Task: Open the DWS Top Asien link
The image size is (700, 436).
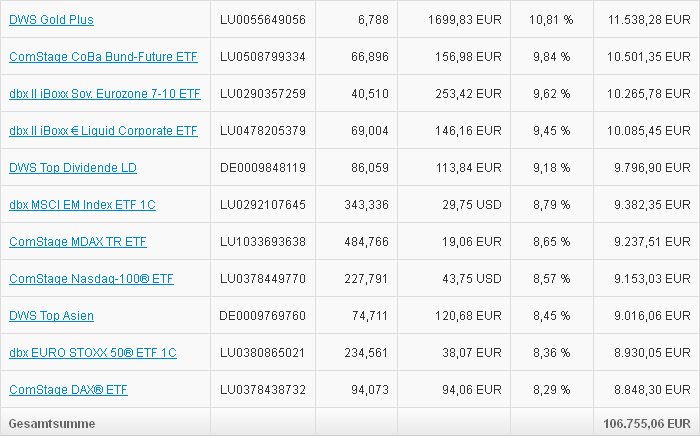Action: click(x=51, y=316)
